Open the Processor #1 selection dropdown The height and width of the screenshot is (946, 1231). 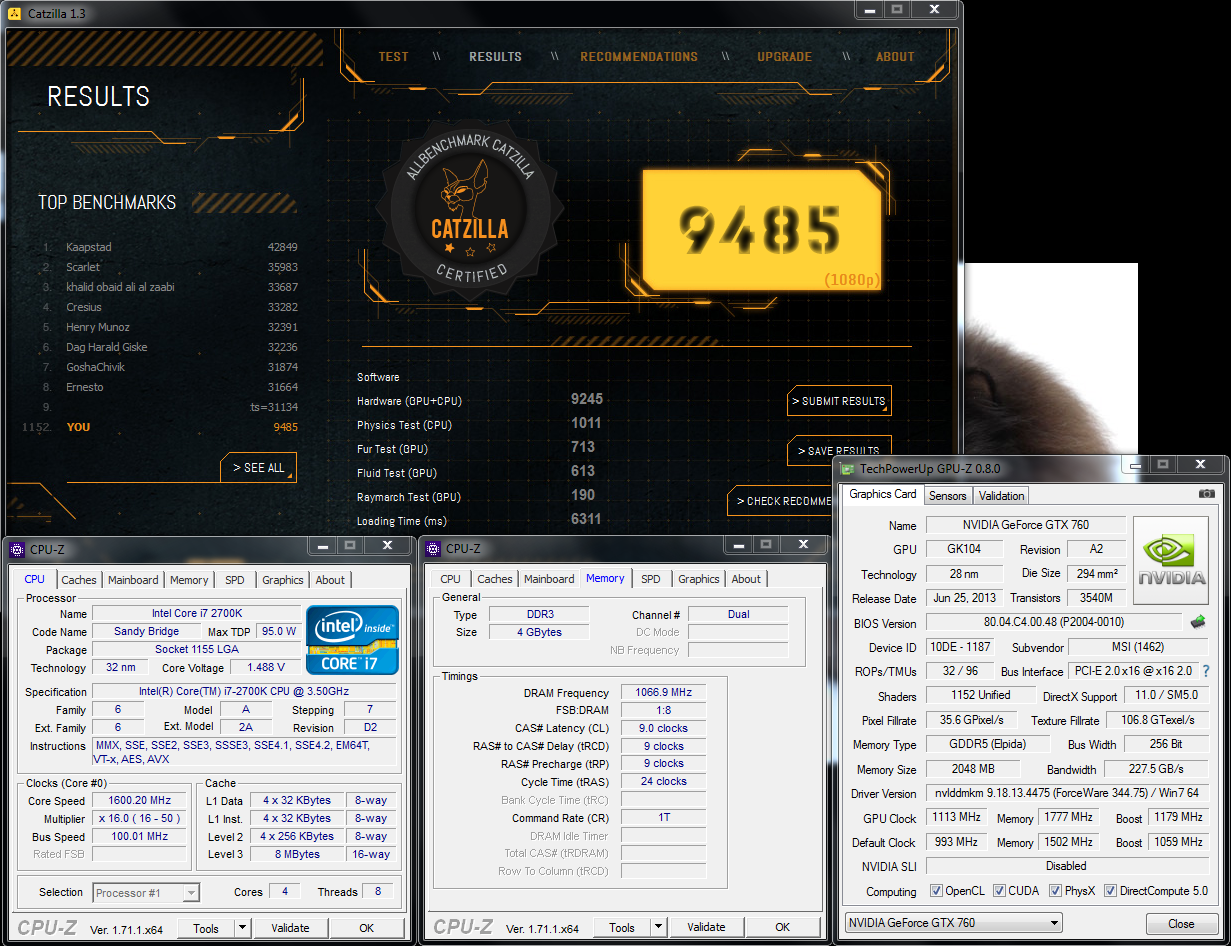(147, 893)
